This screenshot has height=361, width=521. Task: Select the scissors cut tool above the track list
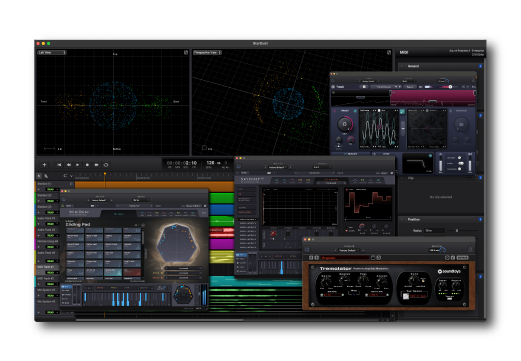point(46,176)
